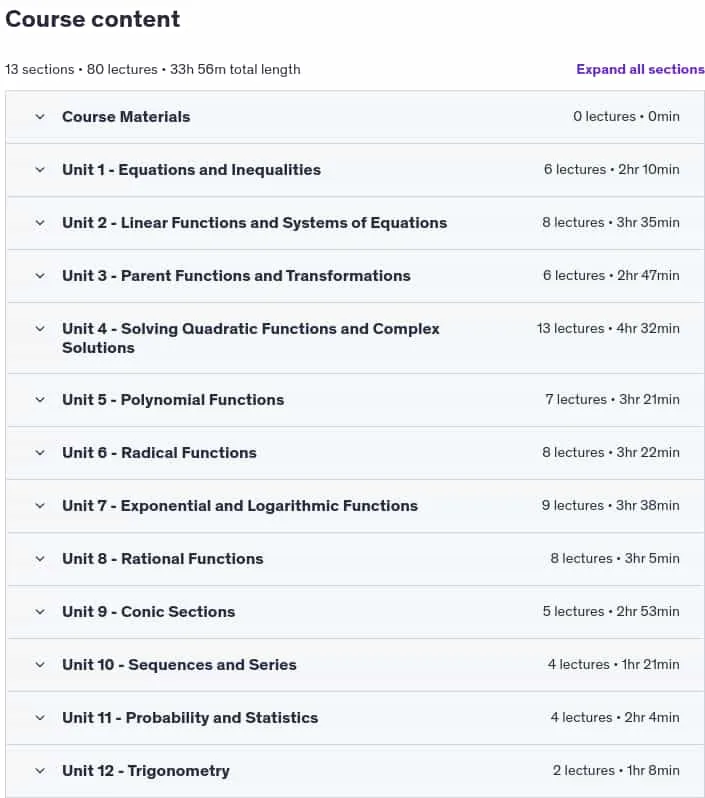Click Unit 12's 2 lectures 1hr 8min label
The image size is (705, 798).
pyautogui.click(x=616, y=770)
